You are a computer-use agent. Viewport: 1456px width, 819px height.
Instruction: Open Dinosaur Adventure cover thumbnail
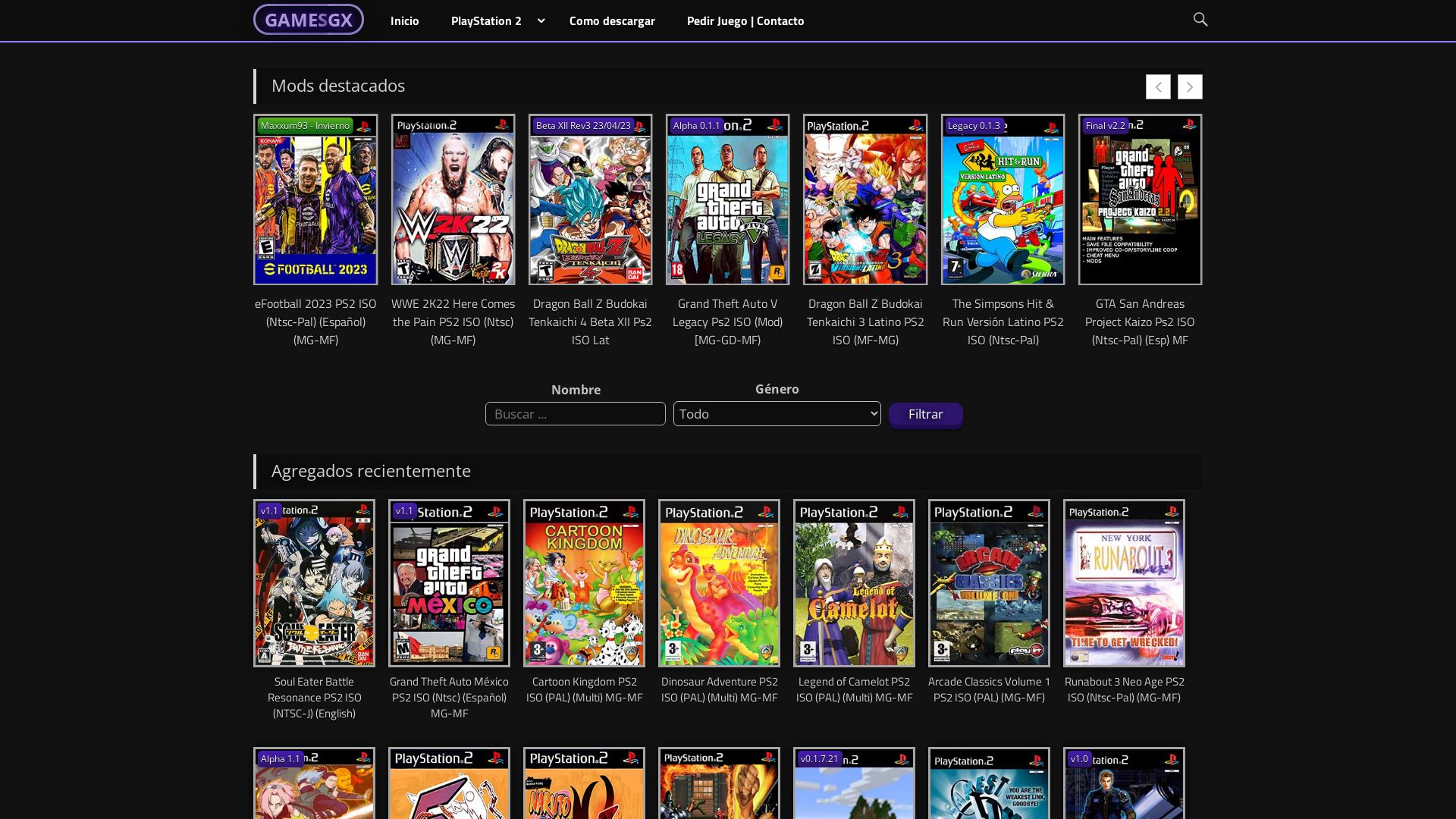coord(719,583)
